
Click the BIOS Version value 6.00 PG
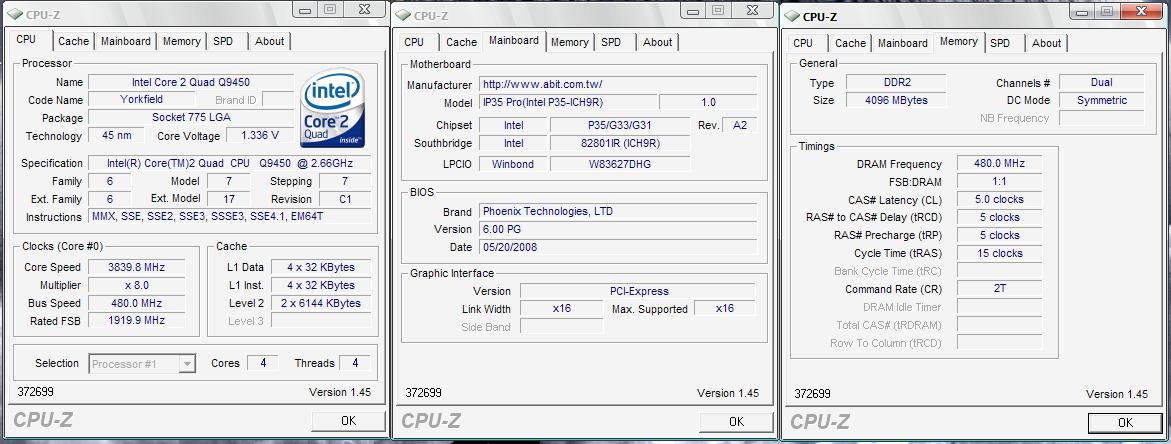pyautogui.click(x=618, y=229)
